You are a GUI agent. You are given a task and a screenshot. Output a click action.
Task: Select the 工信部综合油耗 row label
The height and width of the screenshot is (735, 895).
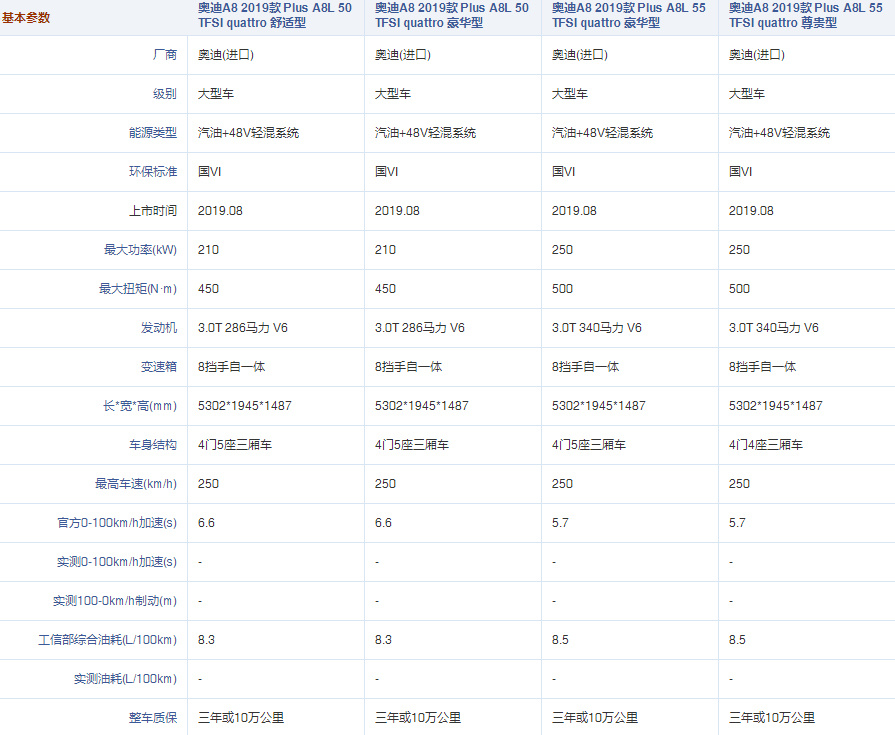pos(107,640)
